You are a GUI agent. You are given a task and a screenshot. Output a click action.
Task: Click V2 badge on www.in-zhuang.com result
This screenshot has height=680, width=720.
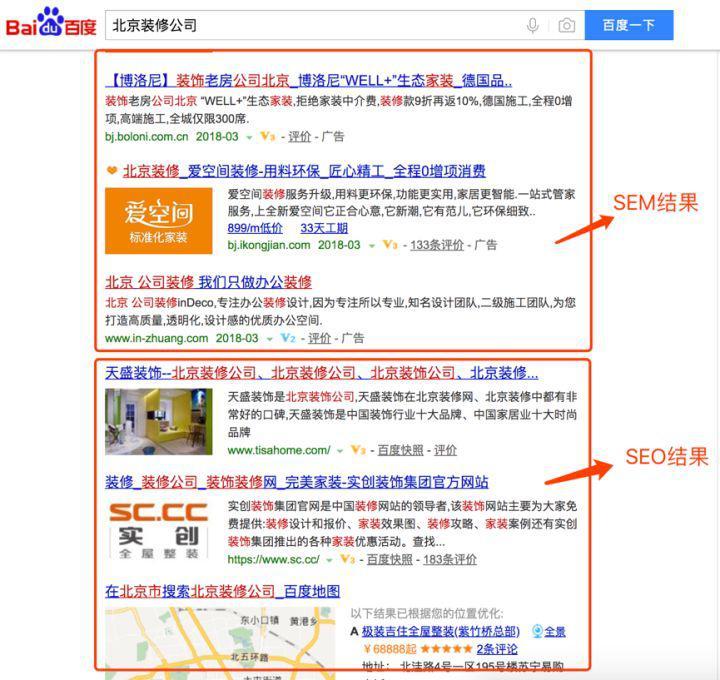[287, 338]
